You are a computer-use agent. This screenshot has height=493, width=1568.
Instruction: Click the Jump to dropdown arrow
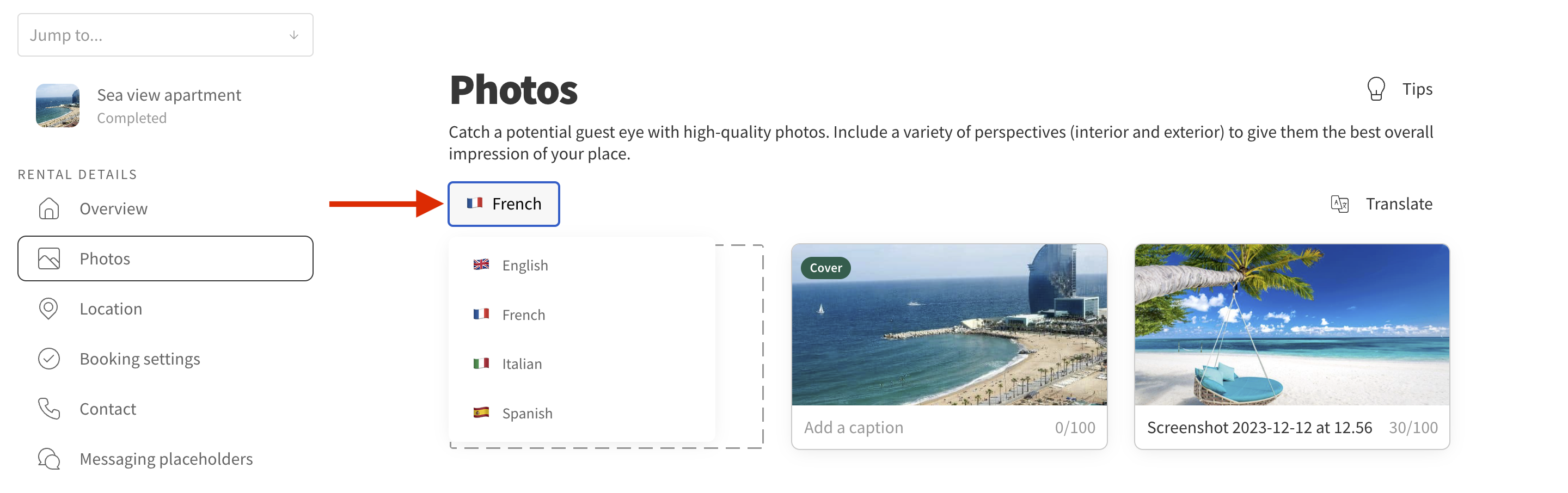tap(294, 35)
